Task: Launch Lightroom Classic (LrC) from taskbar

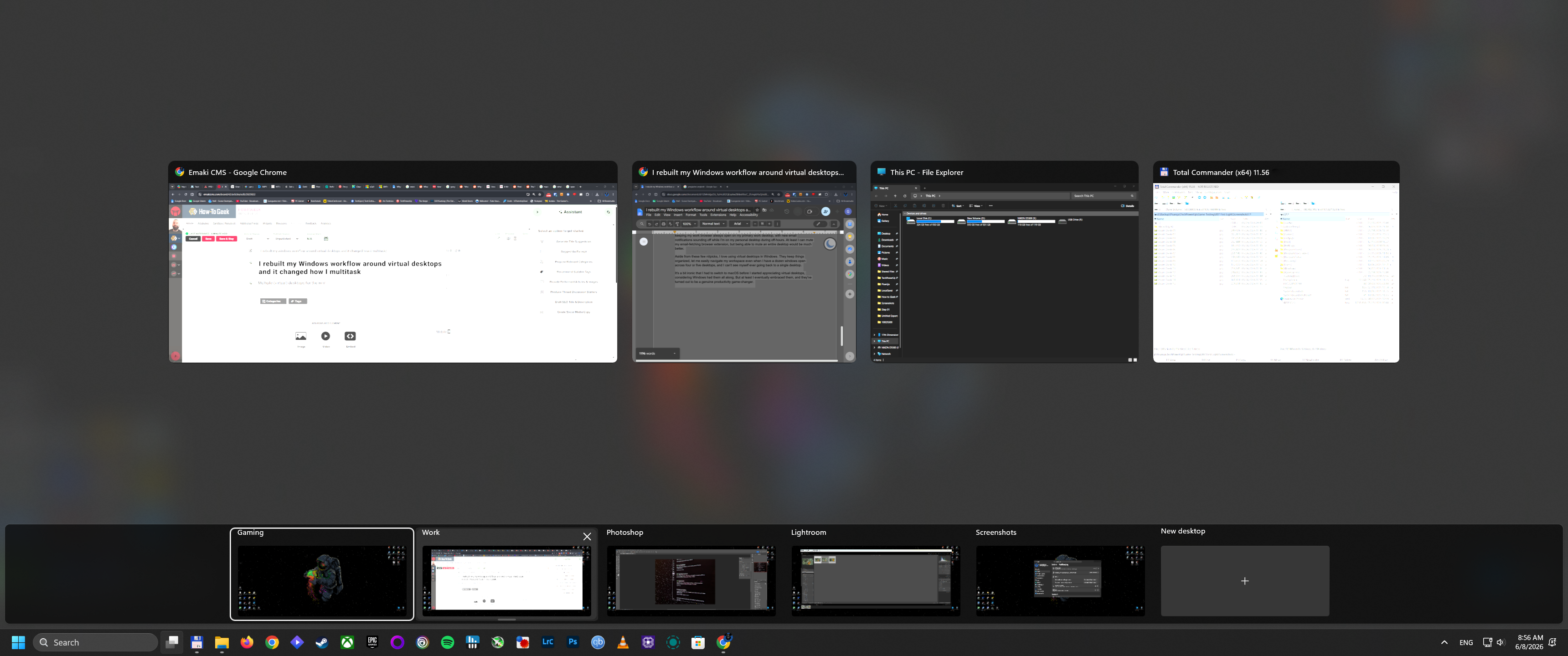Action: tap(548, 642)
